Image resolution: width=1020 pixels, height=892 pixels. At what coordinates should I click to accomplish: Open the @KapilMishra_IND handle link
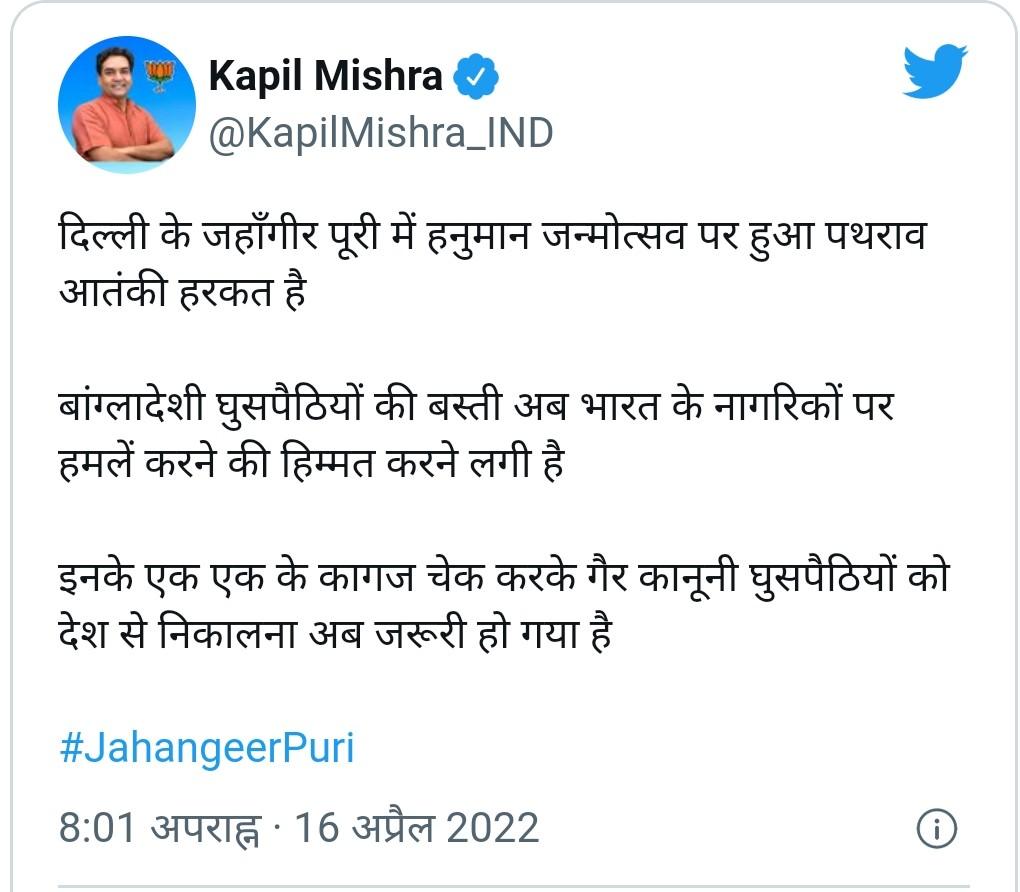380,133
